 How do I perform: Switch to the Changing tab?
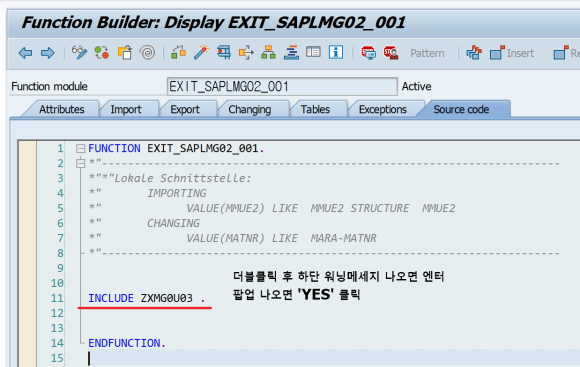[250, 110]
